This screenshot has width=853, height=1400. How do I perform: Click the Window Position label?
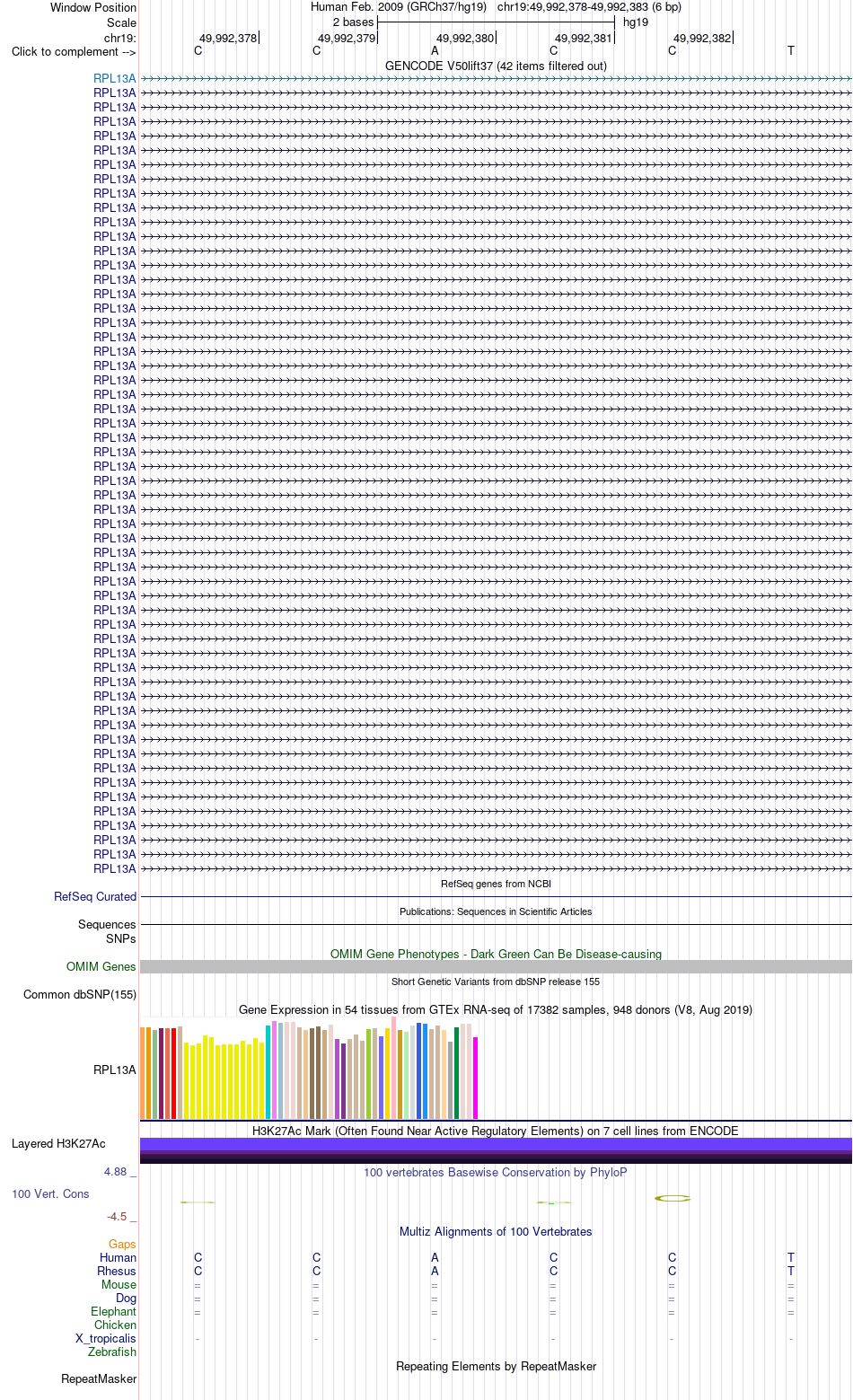coord(93,7)
